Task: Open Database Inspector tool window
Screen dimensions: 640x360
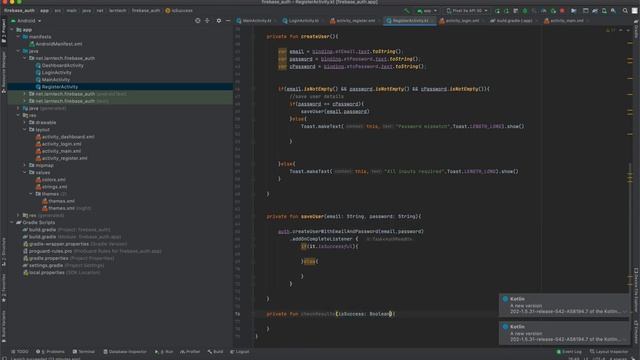Action: [x=124, y=351]
